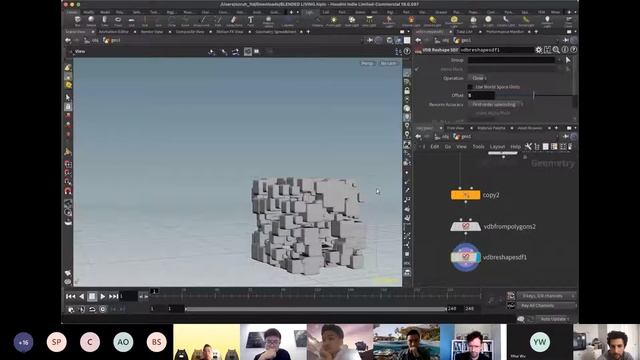Viewport: 640px width, 360px height.
Task: Click the play backward button
Action: pyautogui.click(x=81, y=296)
